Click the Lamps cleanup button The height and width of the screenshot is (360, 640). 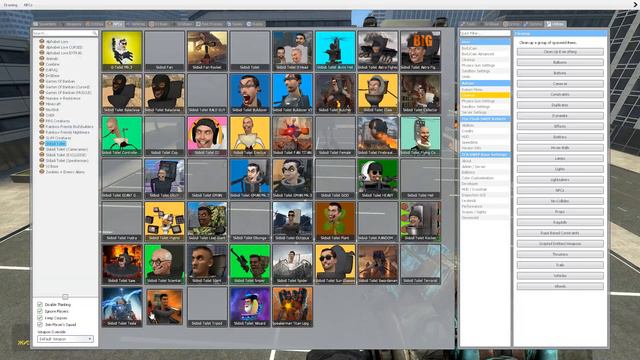pyautogui.click(x=560, y=158)
